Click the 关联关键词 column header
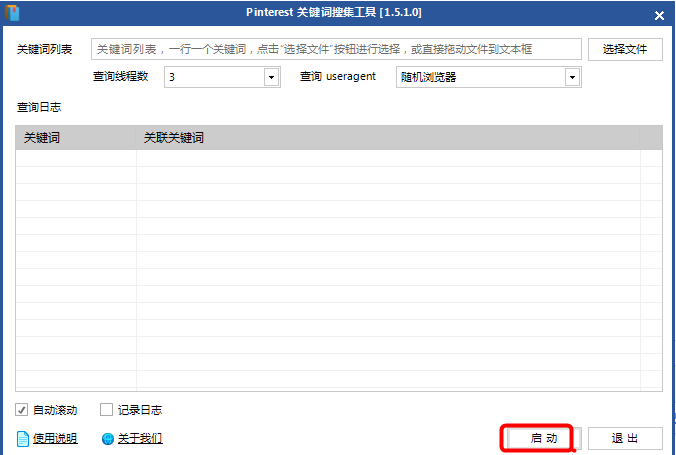 388,138
